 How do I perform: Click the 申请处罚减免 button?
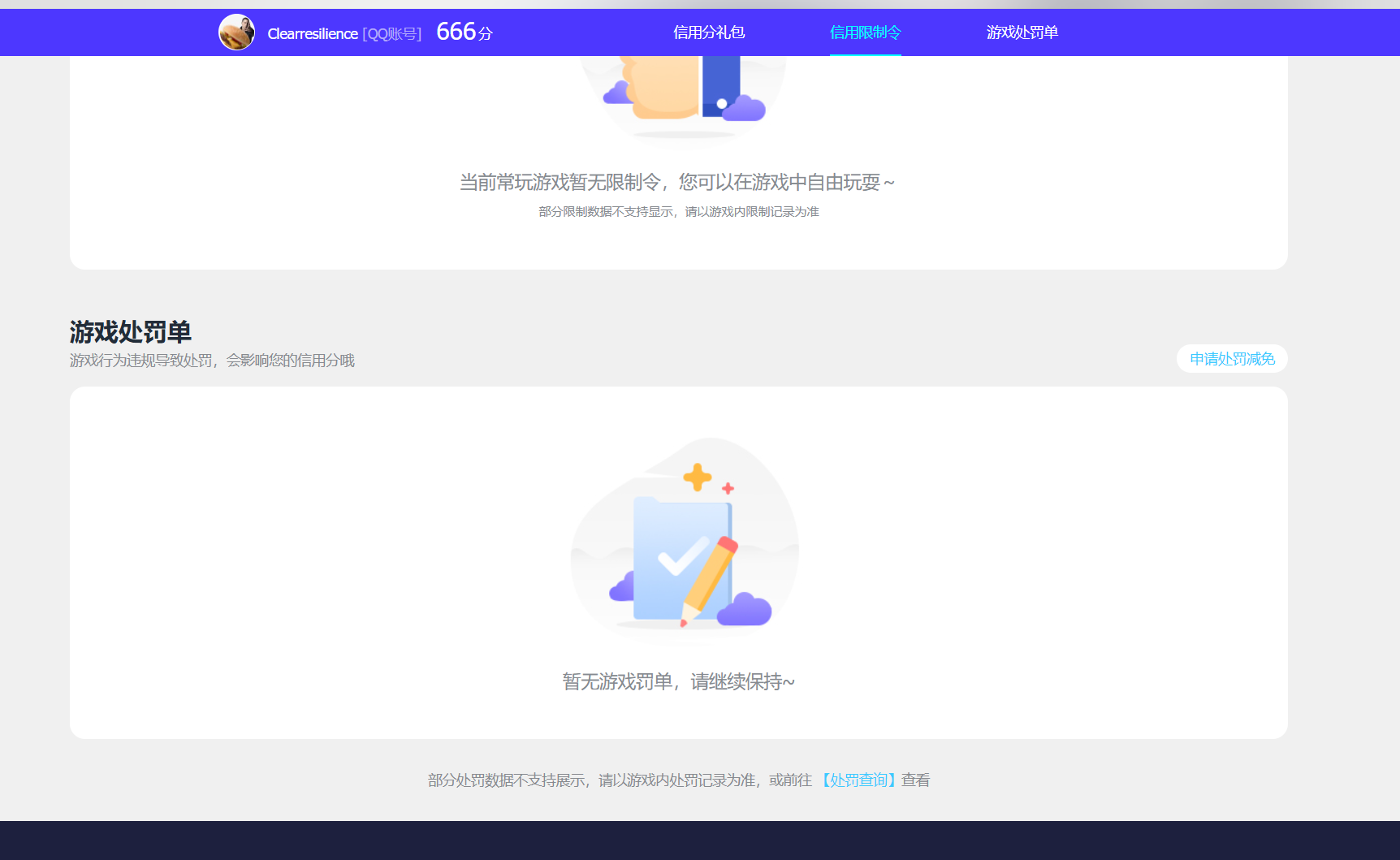click(x=1232, y=359)
